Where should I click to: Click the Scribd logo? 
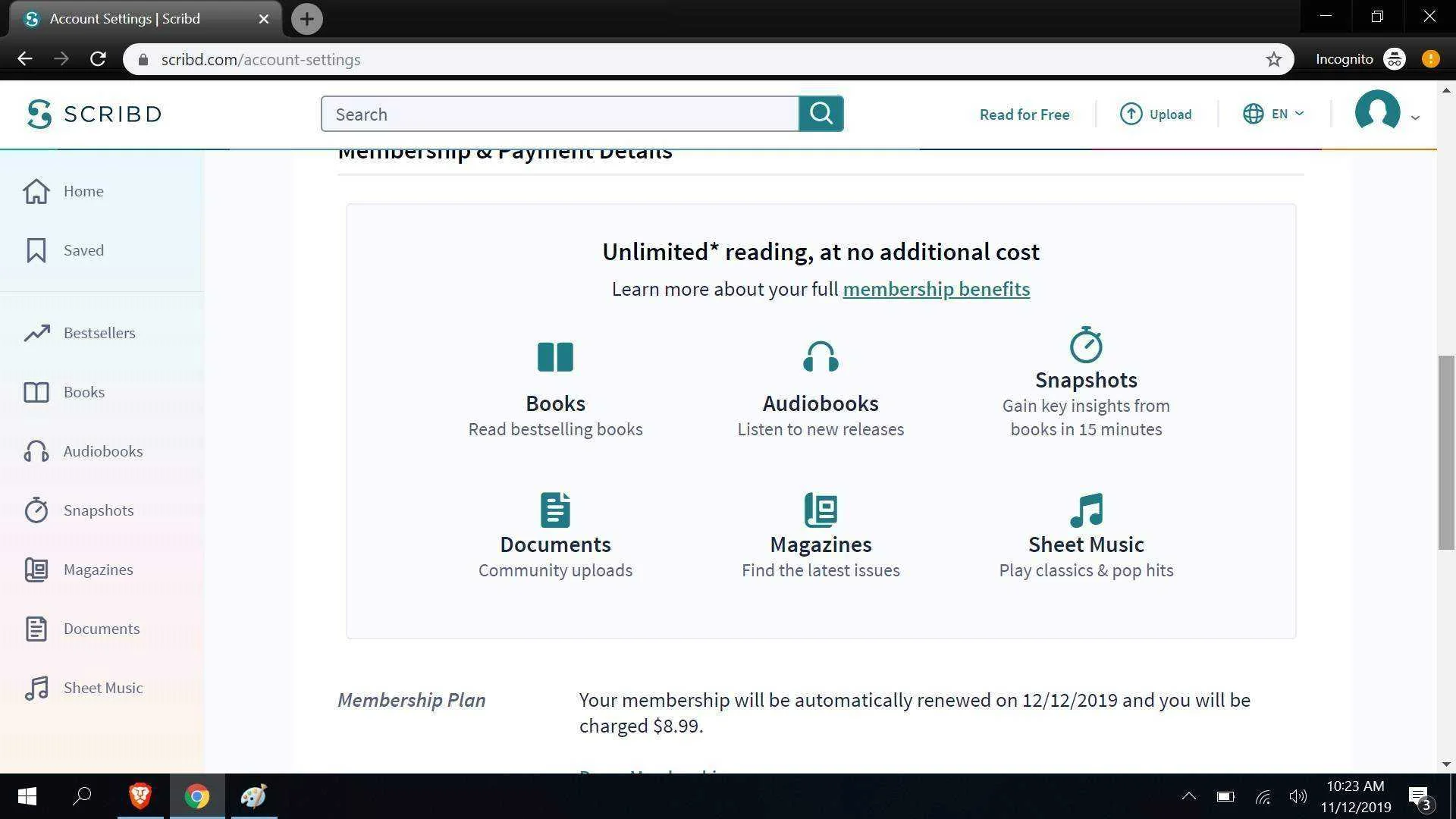pos(94,114)
